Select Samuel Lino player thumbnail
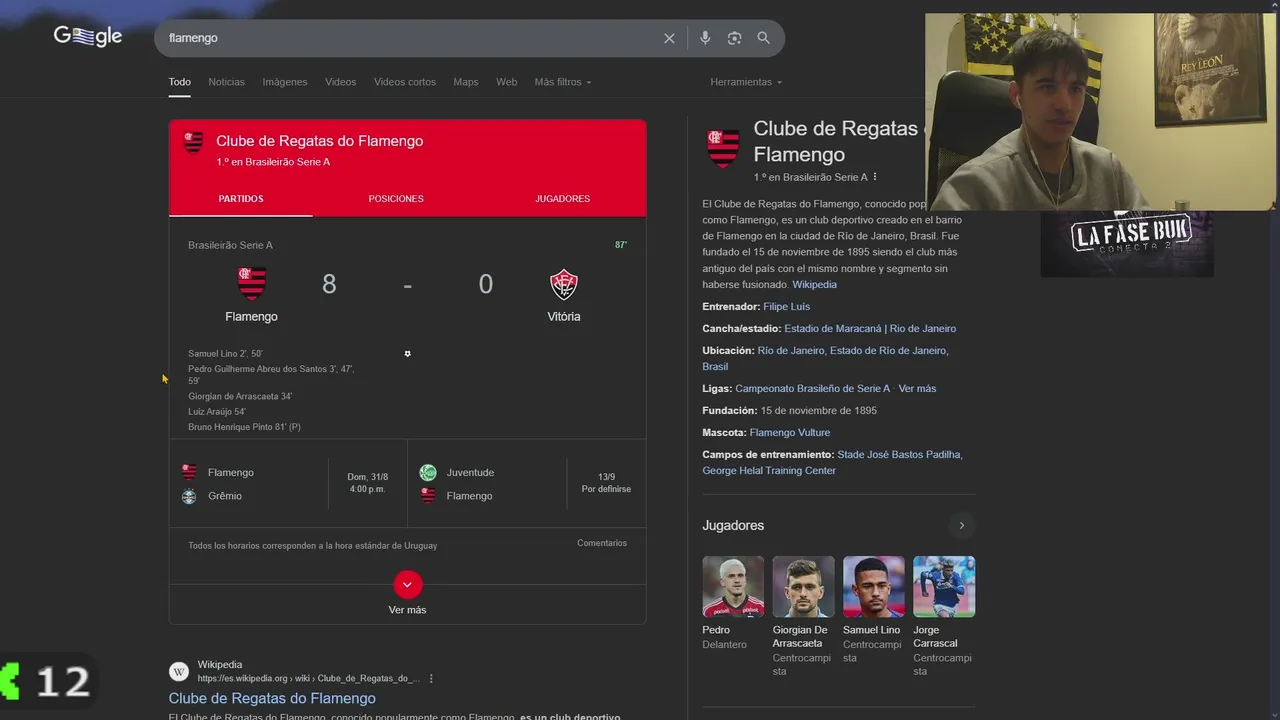This screenshot has width=1280, height=720. pos(874,587)
